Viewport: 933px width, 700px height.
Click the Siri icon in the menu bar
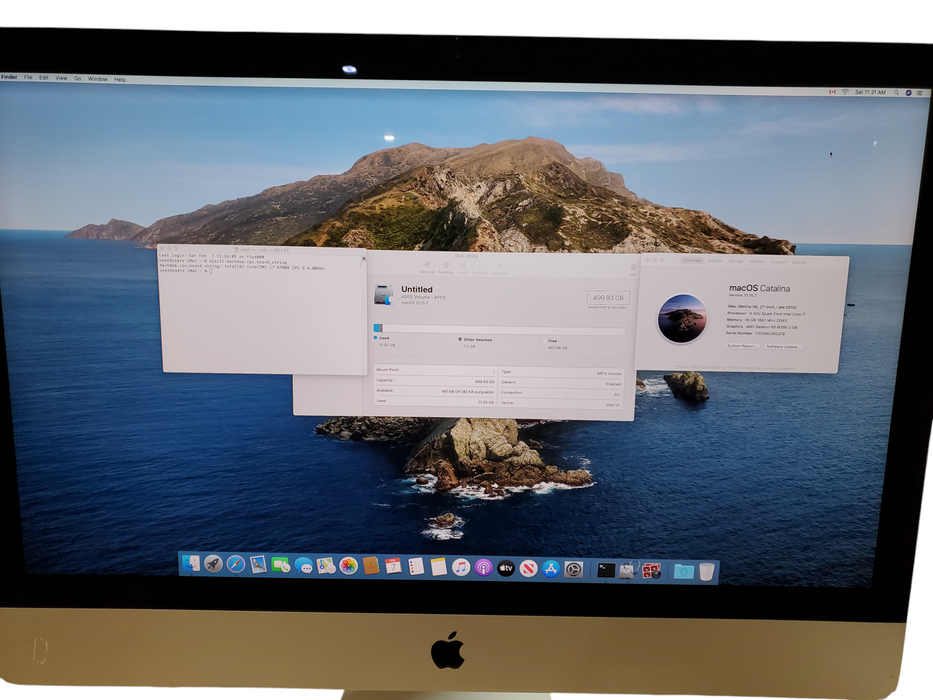click(909, 93)
